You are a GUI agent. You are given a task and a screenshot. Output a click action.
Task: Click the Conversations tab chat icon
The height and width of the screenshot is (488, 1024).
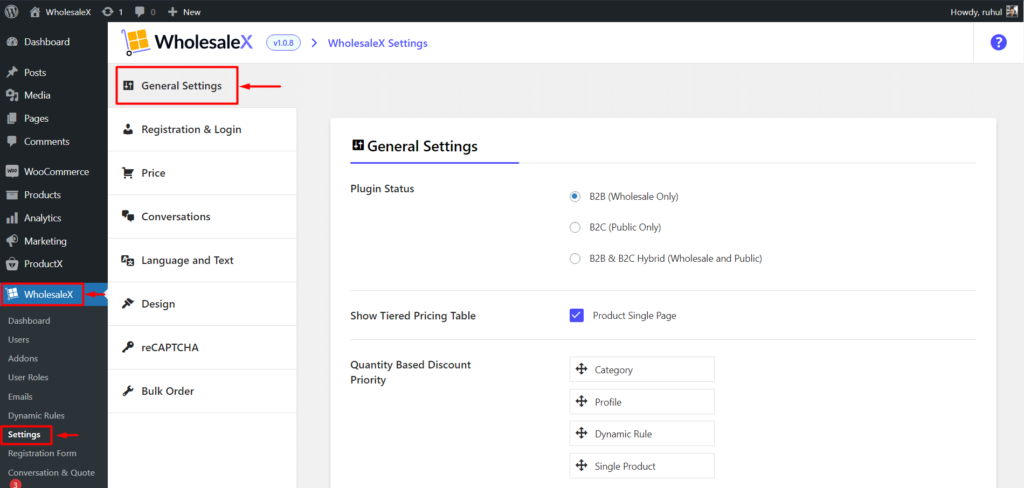point(128,216)
